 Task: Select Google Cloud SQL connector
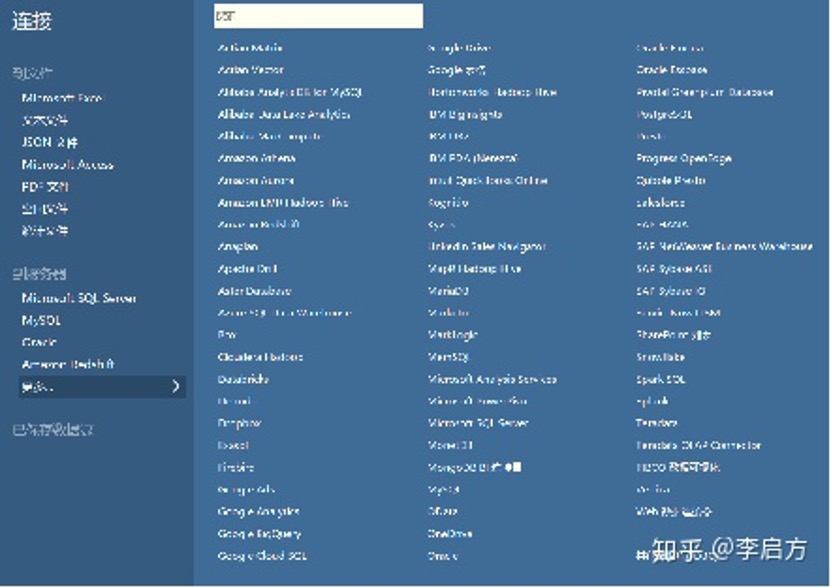click(x=262, y=556)
